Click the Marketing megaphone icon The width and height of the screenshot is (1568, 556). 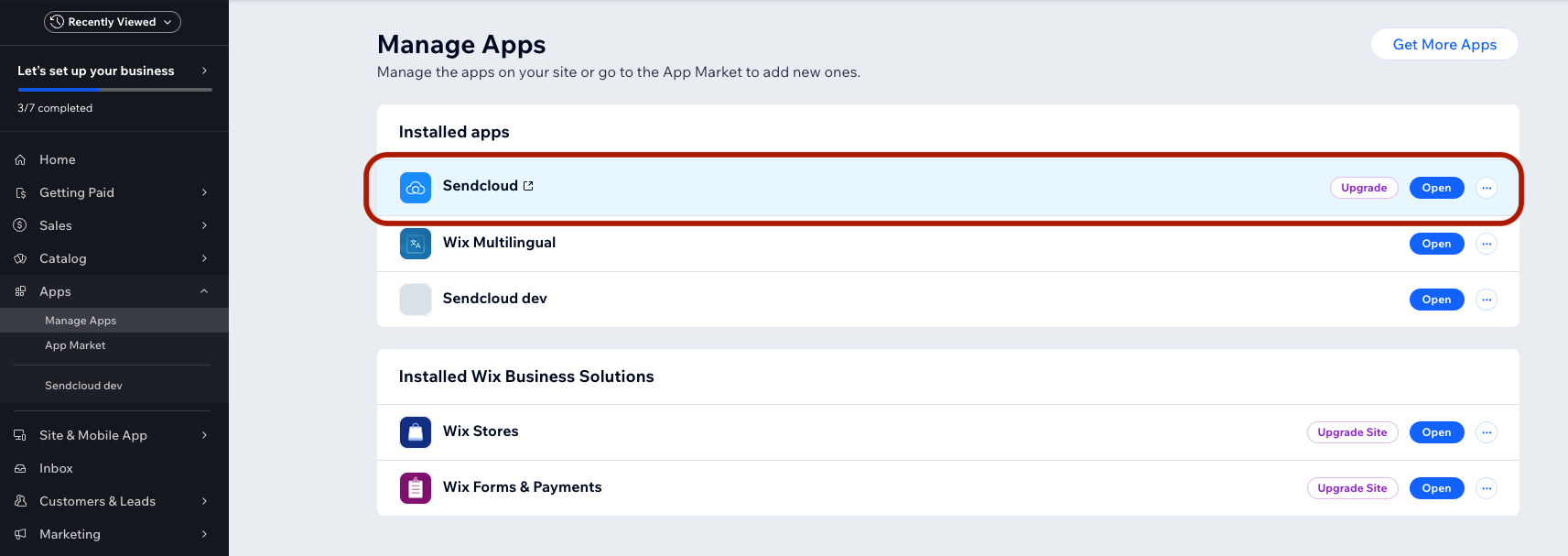pos(20,534)
